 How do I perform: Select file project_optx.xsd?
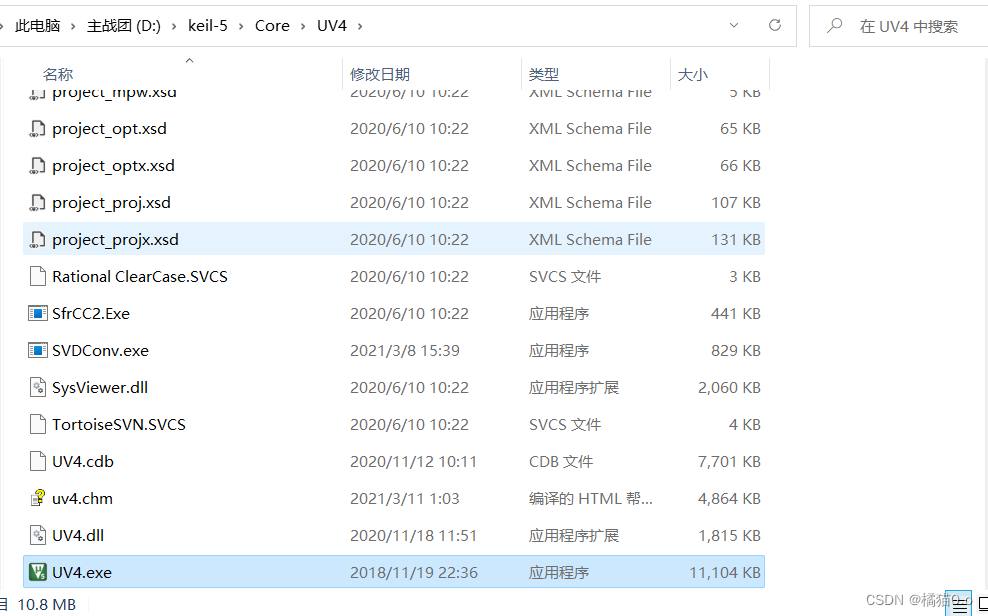113,166
